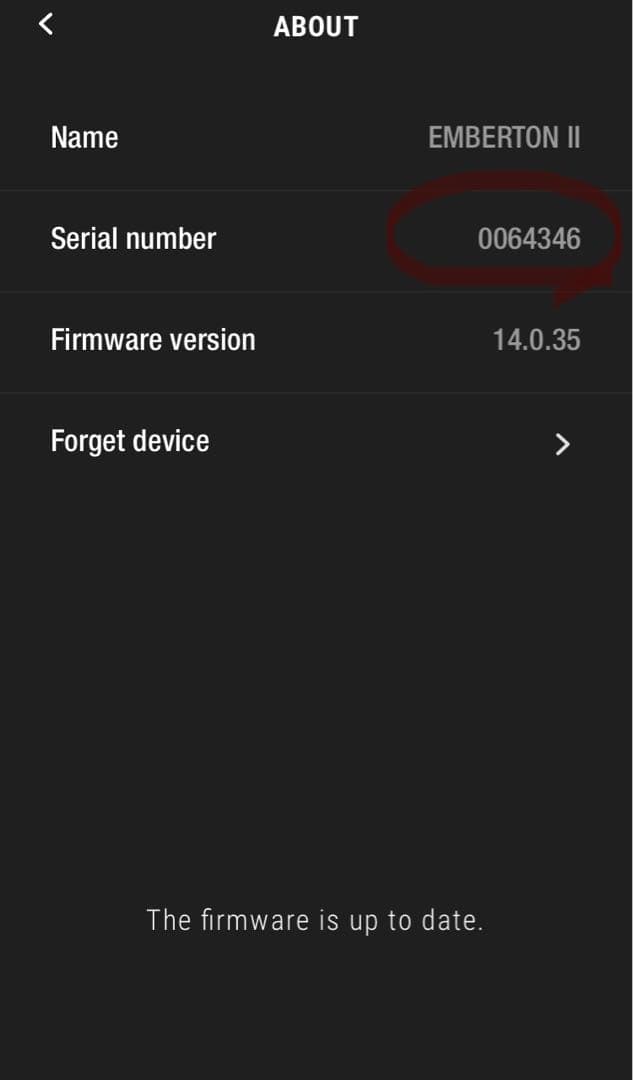The image size is (633, 1080).
Task: Select the Firmware version label
Action: [153, 340]
